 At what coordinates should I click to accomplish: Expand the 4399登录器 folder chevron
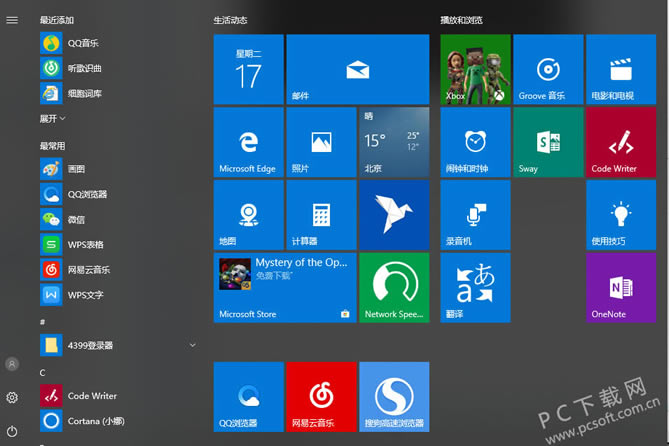[x=192, y=345]
